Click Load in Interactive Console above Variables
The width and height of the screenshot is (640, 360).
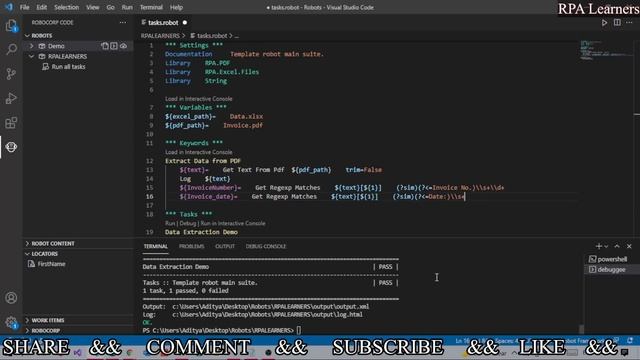point(199,99)
